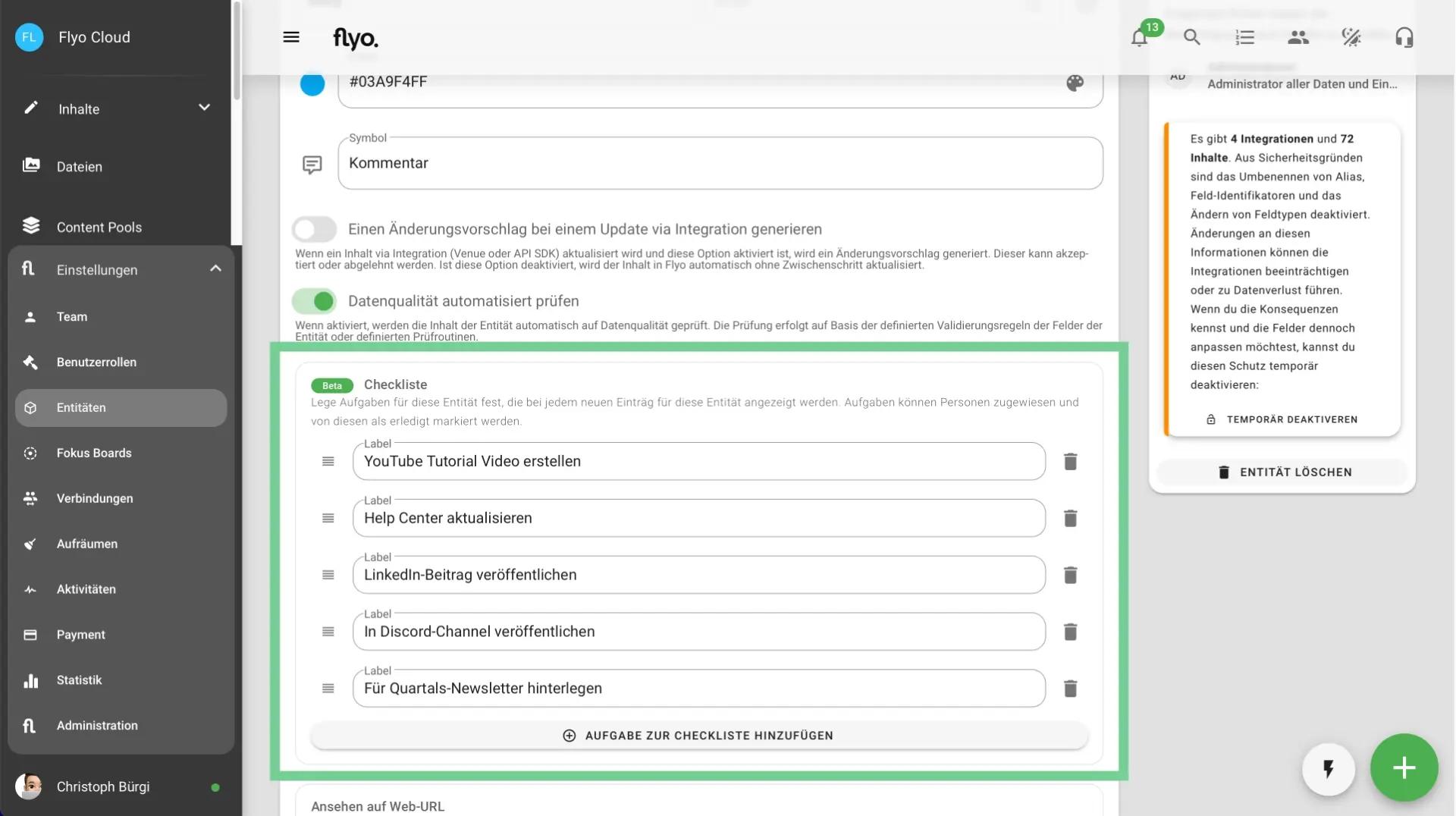Click drag handle of Help Center row
Screen dimensions: 1456x816
pyautogui.click(x=328, y=519)
